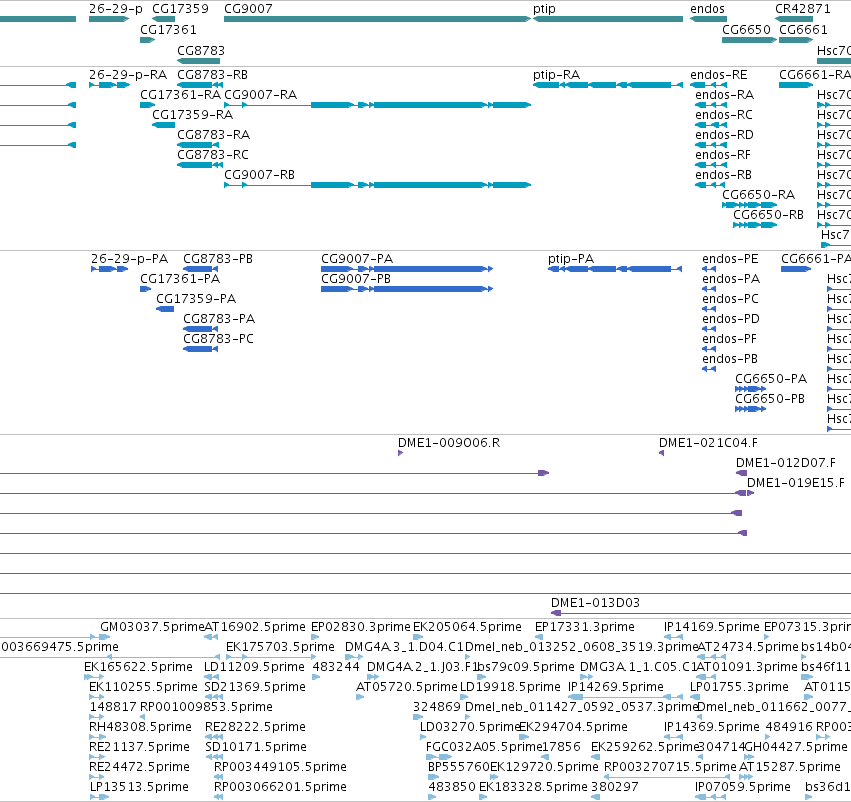Click the CG6661 gene label

pyautogui.click(x=803, y=30)
